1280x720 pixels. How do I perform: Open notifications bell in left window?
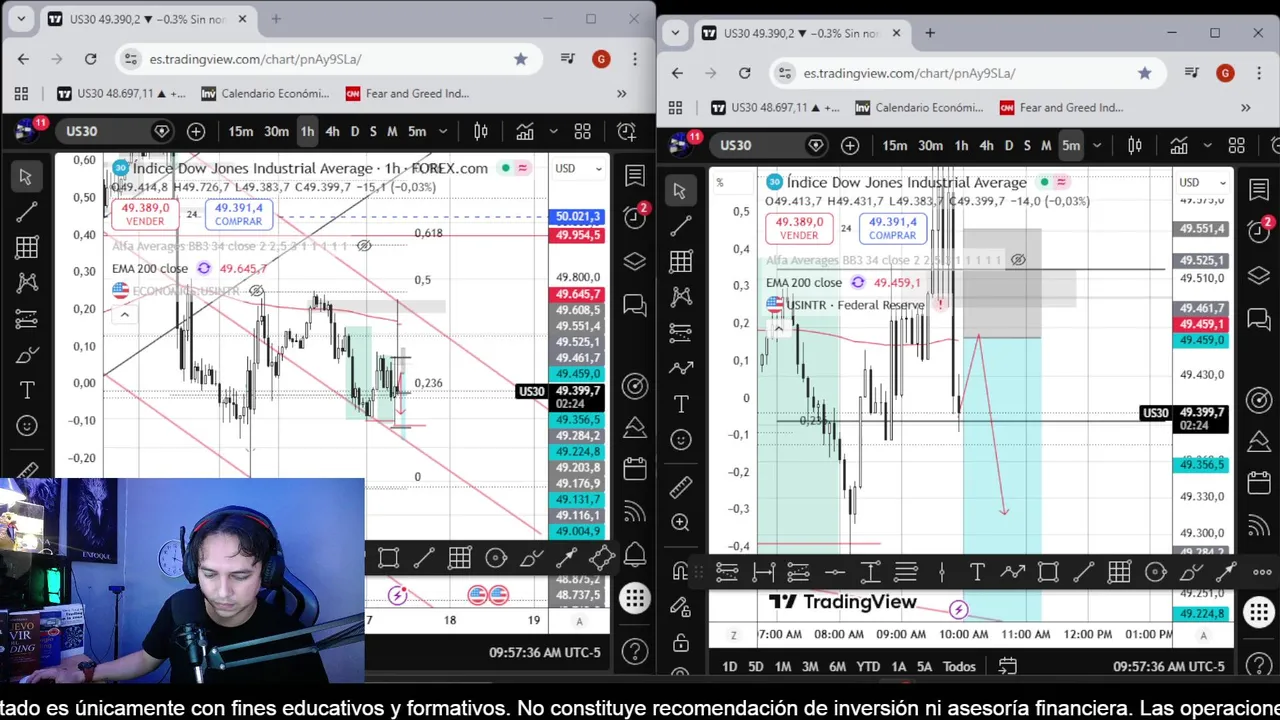[634, 555]
